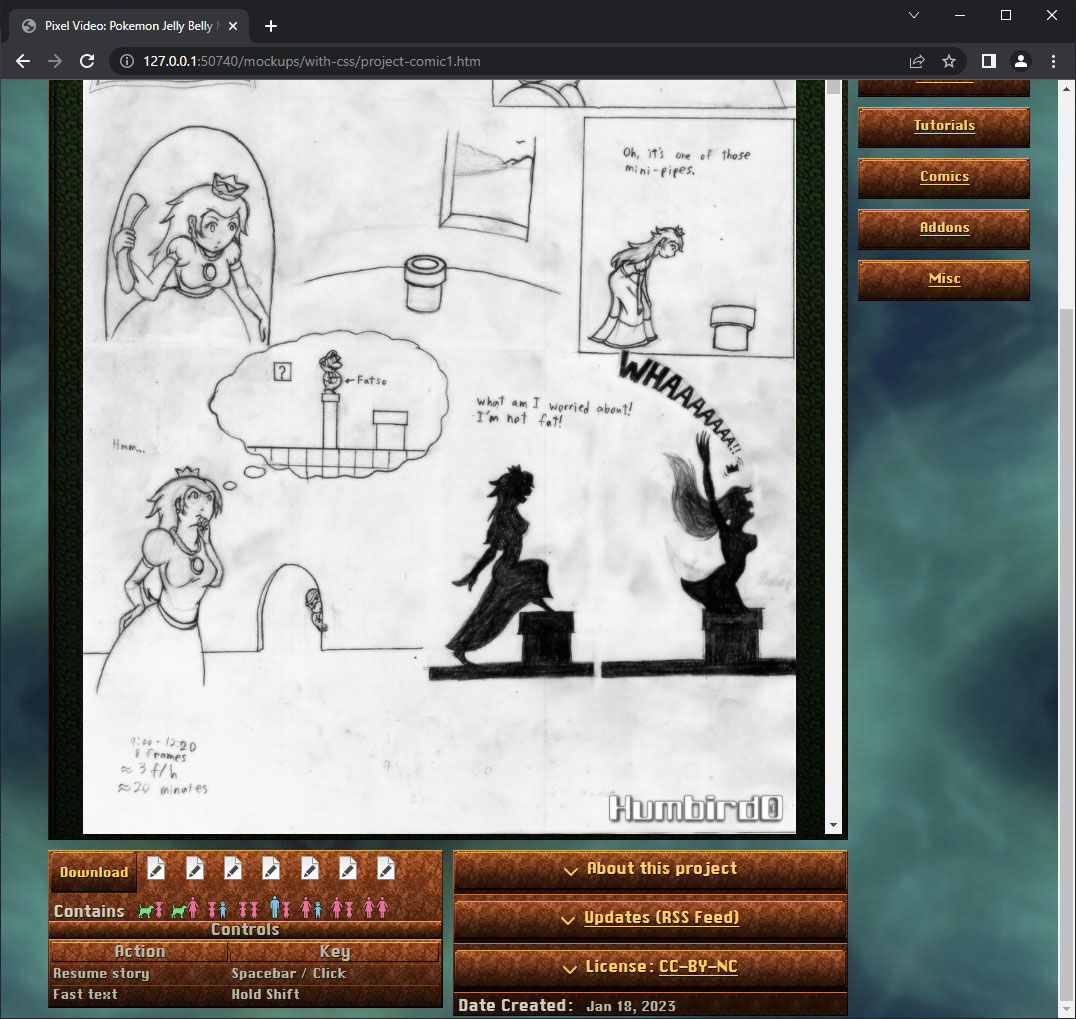Open the Comics menu item

[x=943, y=177]
